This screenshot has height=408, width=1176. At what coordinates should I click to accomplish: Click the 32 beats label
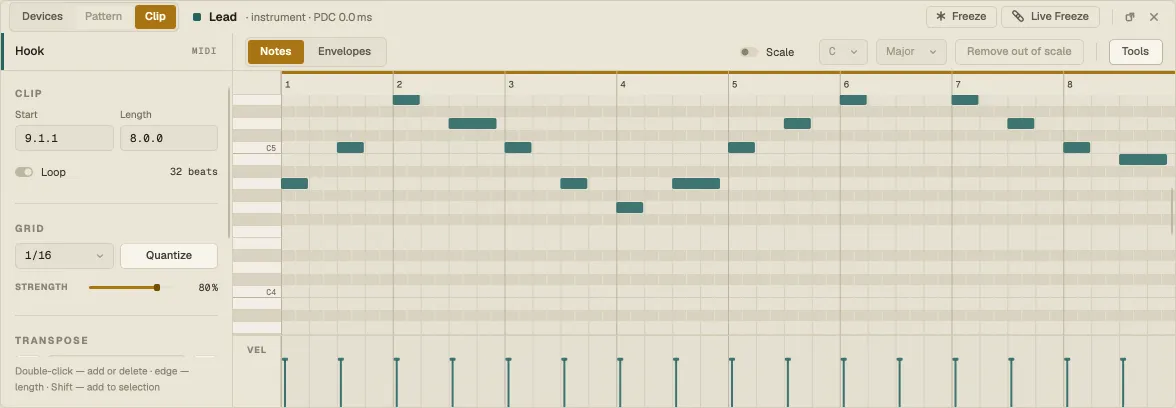194,172
